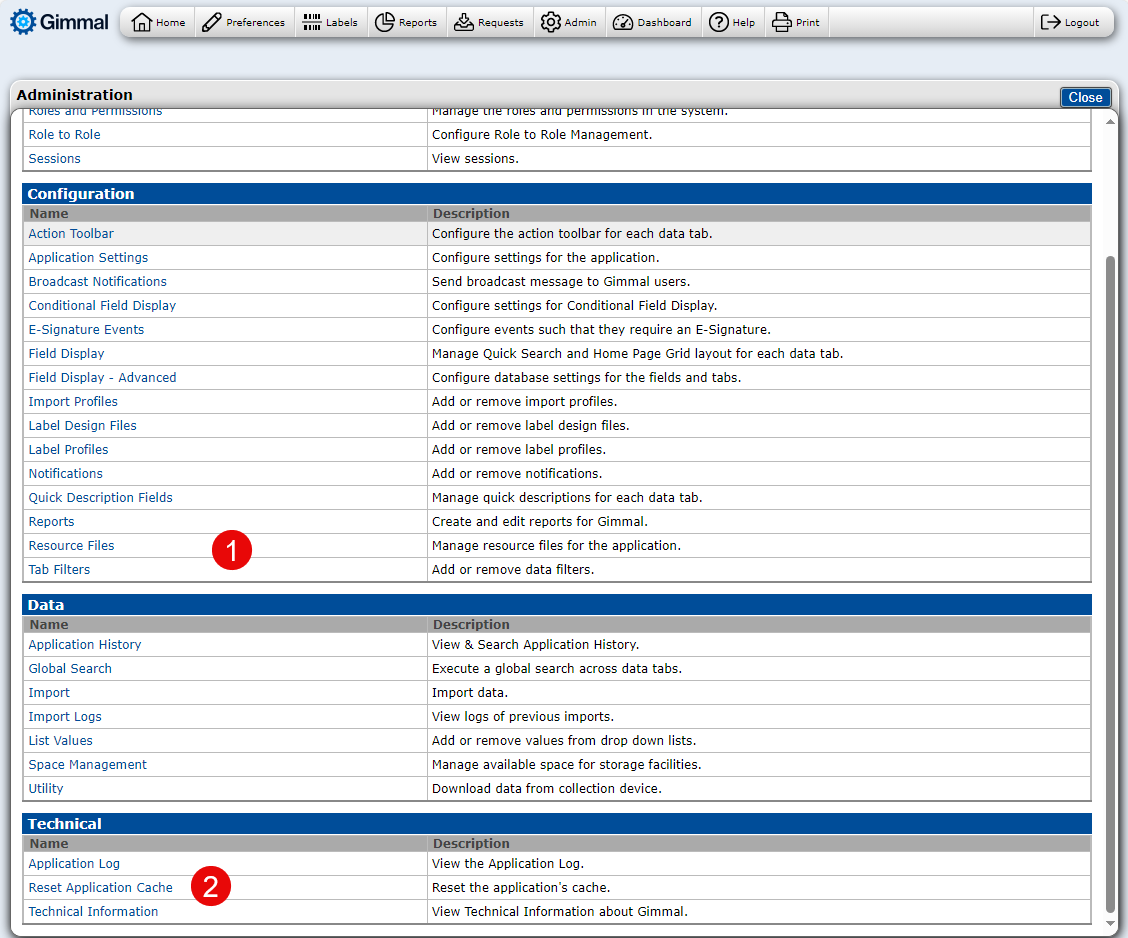Screen dimensions: 1128x938
Task: Click the Requests download tray icon
Action: click(x=464, y=22)
